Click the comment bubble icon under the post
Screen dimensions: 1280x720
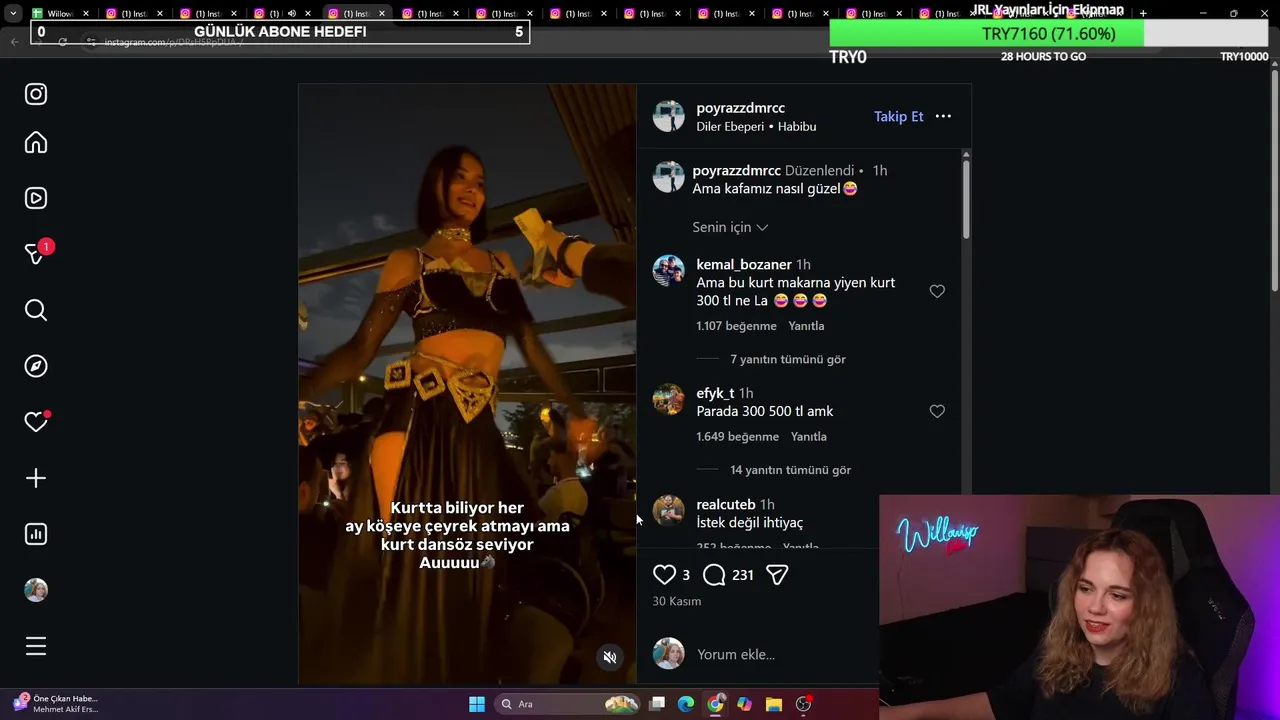(x=714, y=574)
